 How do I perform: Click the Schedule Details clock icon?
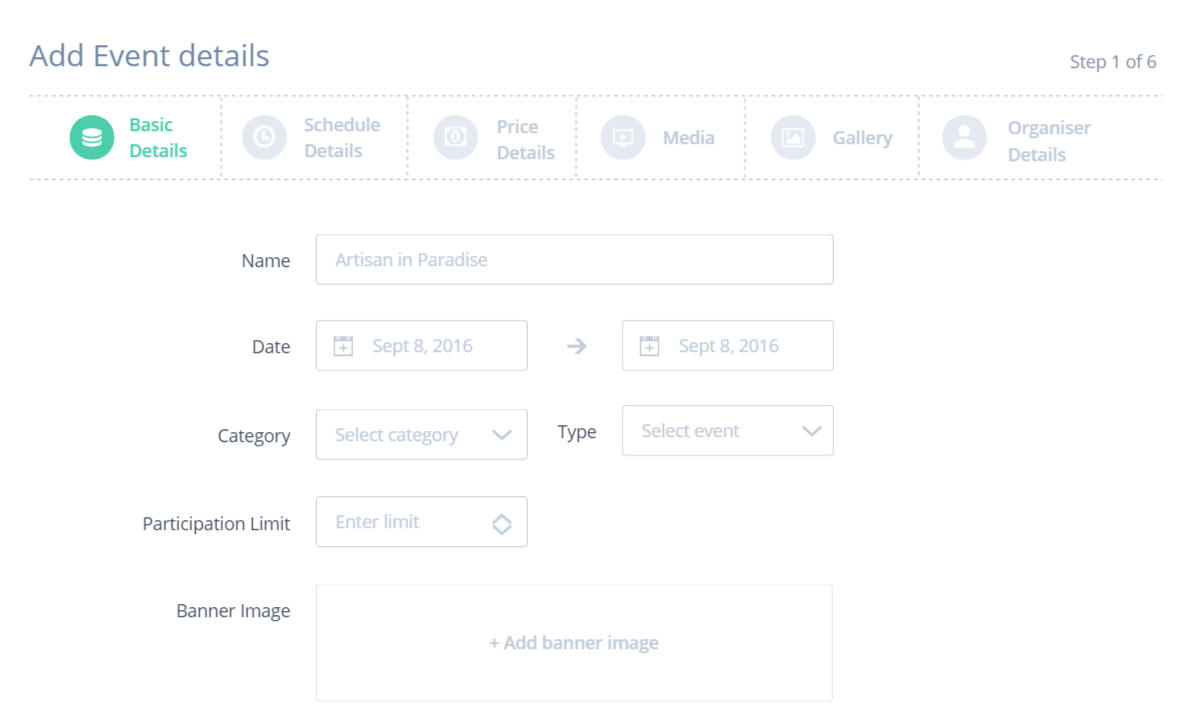click(265, 138)
